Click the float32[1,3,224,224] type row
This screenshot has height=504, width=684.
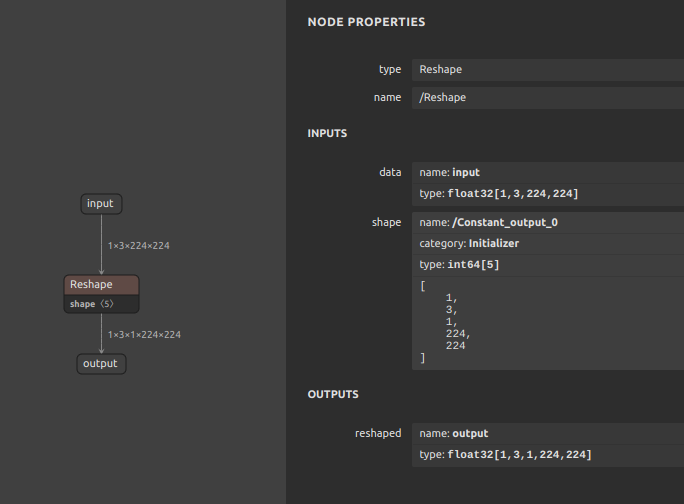548,194
